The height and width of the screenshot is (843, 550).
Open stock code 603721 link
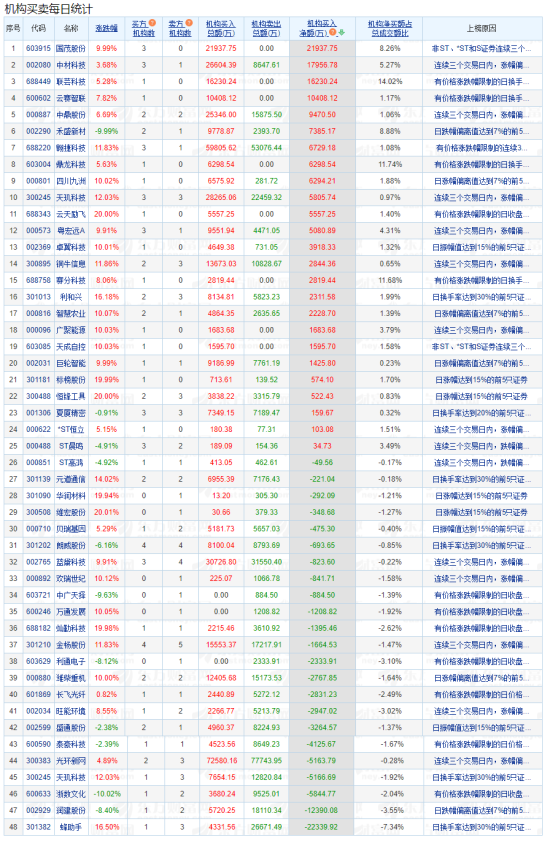pyautogui.click(x=38, y=595)
